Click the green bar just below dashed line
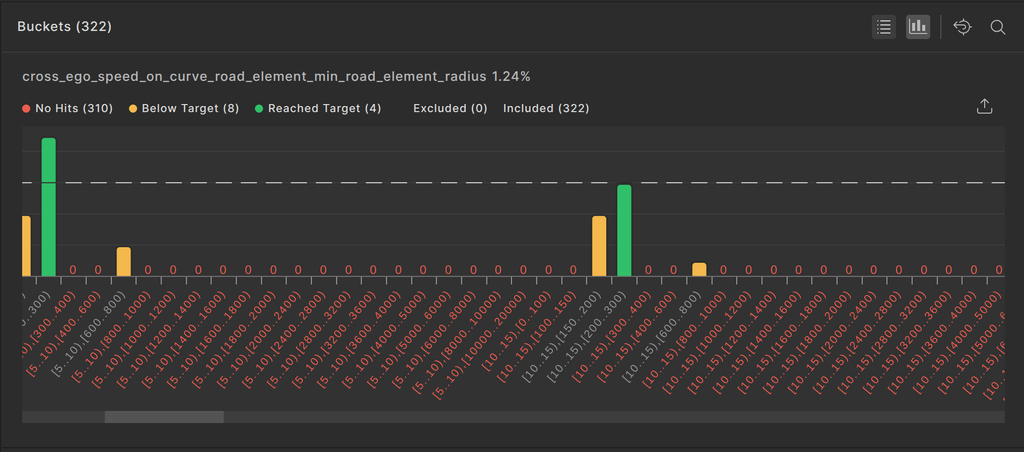 click(624, 230)
